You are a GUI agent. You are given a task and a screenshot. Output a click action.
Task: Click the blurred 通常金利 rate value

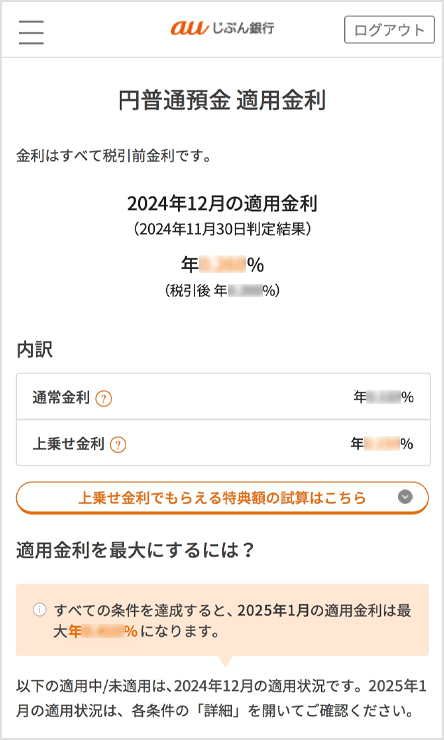tap(384, 398)
